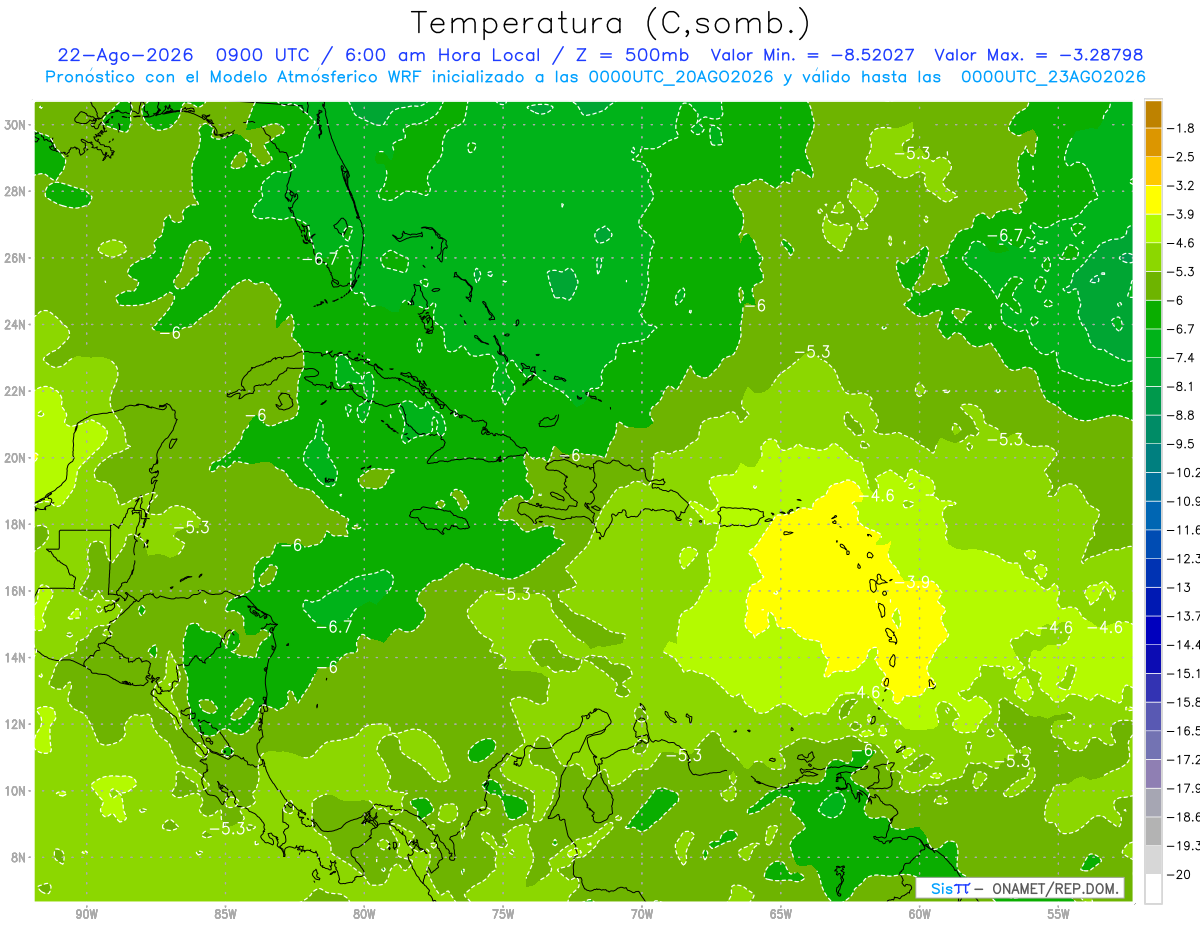Click the -8.1 value in color scale

click(1183, 386)
